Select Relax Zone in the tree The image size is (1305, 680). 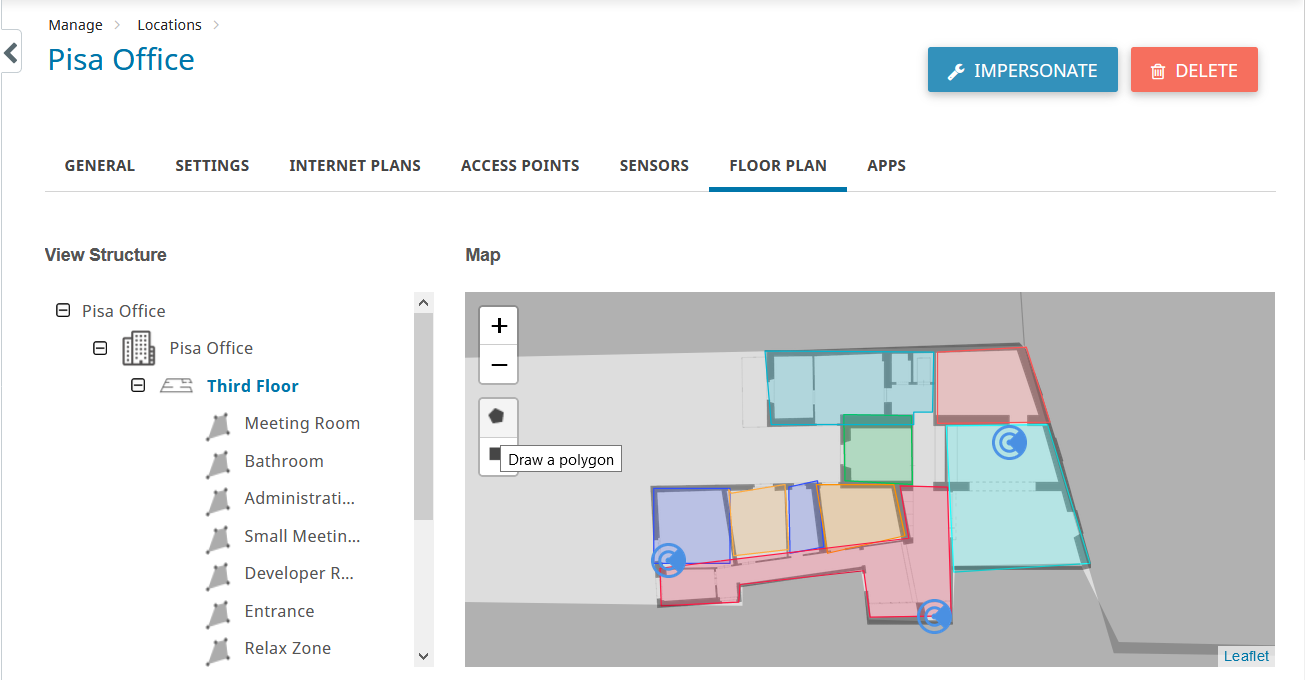click(x=287, y=648)
